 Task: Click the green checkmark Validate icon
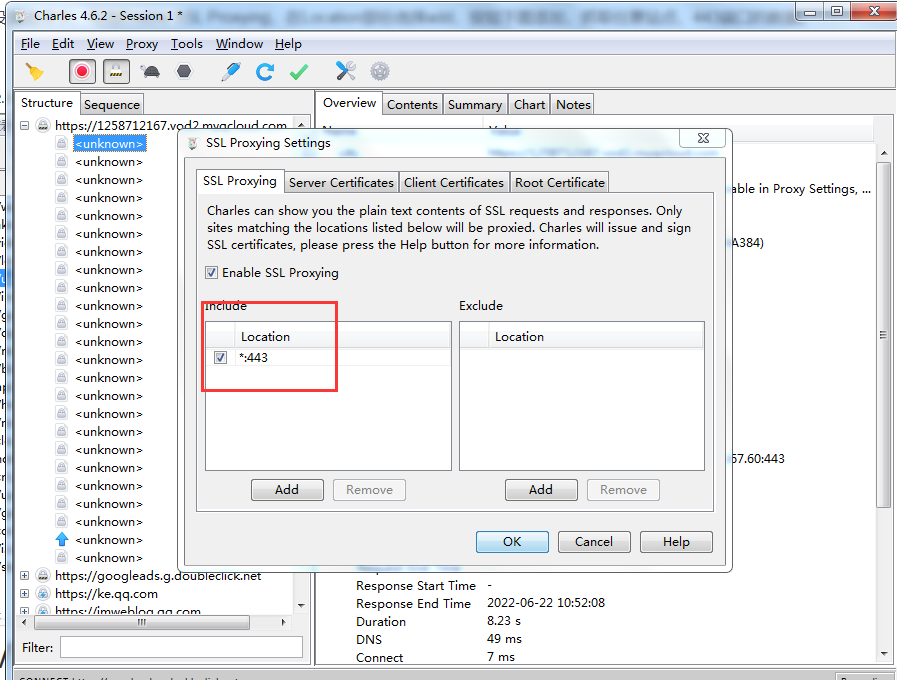pyautogui.click(x=299, y=71)
